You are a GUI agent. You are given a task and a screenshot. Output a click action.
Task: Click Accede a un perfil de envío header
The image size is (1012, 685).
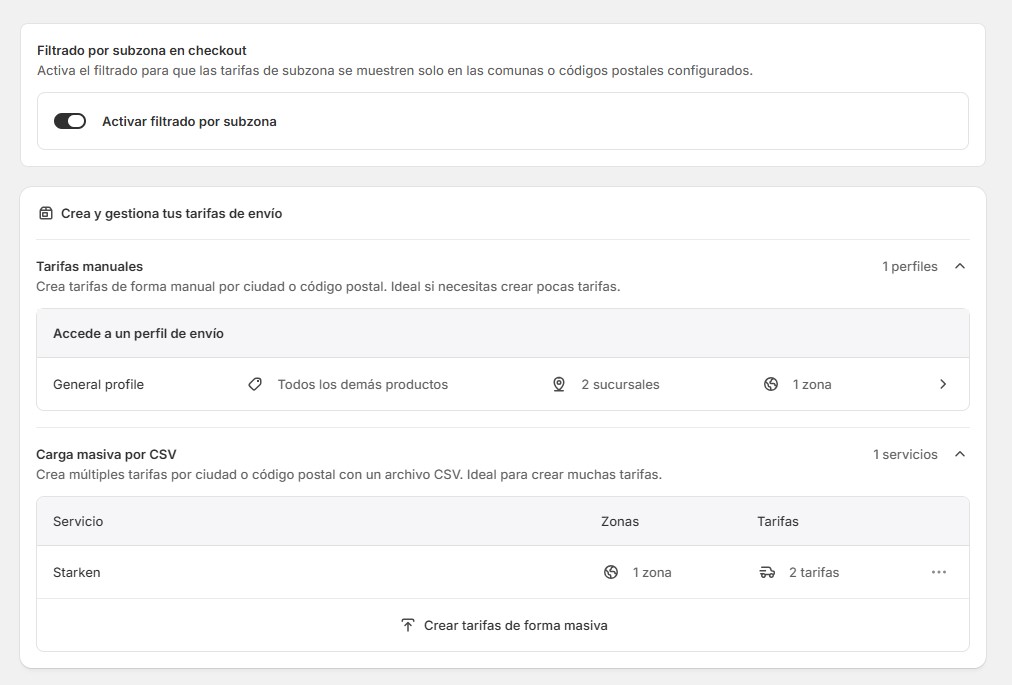coord(138,333)
